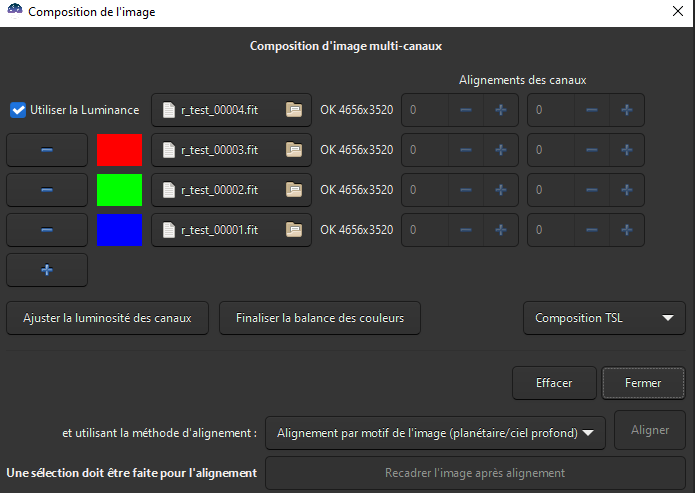Increase second alignment value for r_test_00003.fit
This screenshot has height=493, width=695.
point(627,150)
